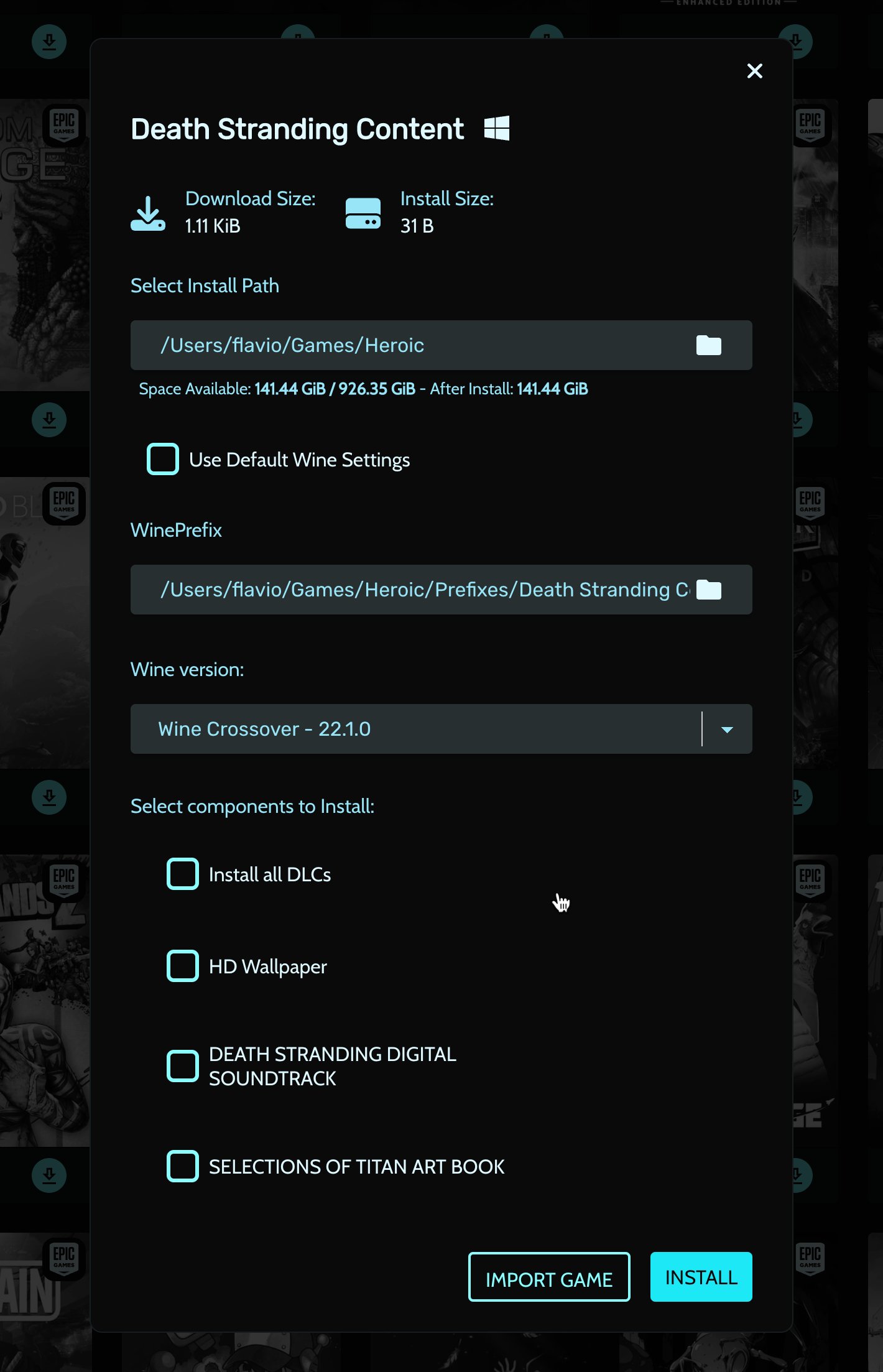This screenshot has height=1372, width=883.
Task: Click the 1.11 KiB download size value
Action: pos(213,226)
